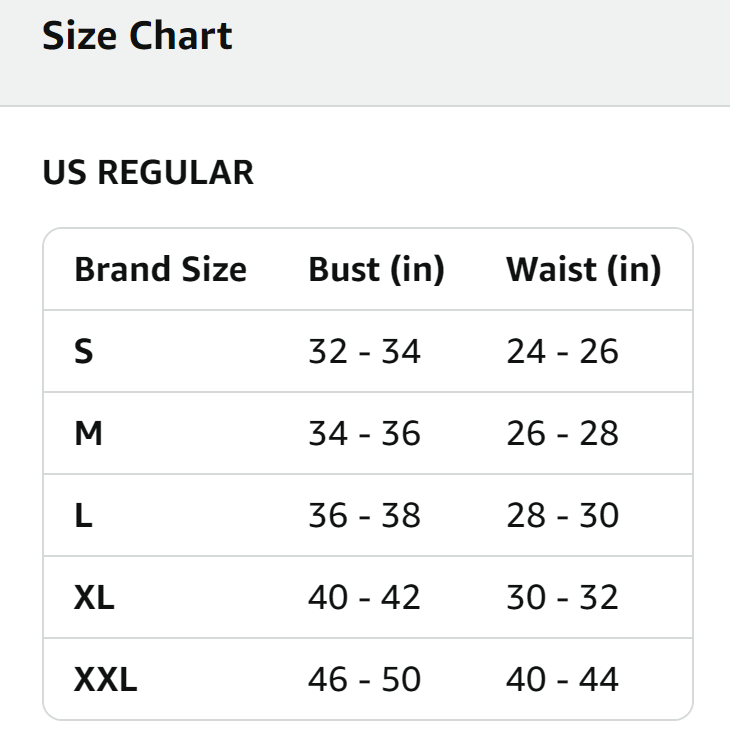Click the Brand Size column header
730x730 pixels.
(x=160, y=270)
